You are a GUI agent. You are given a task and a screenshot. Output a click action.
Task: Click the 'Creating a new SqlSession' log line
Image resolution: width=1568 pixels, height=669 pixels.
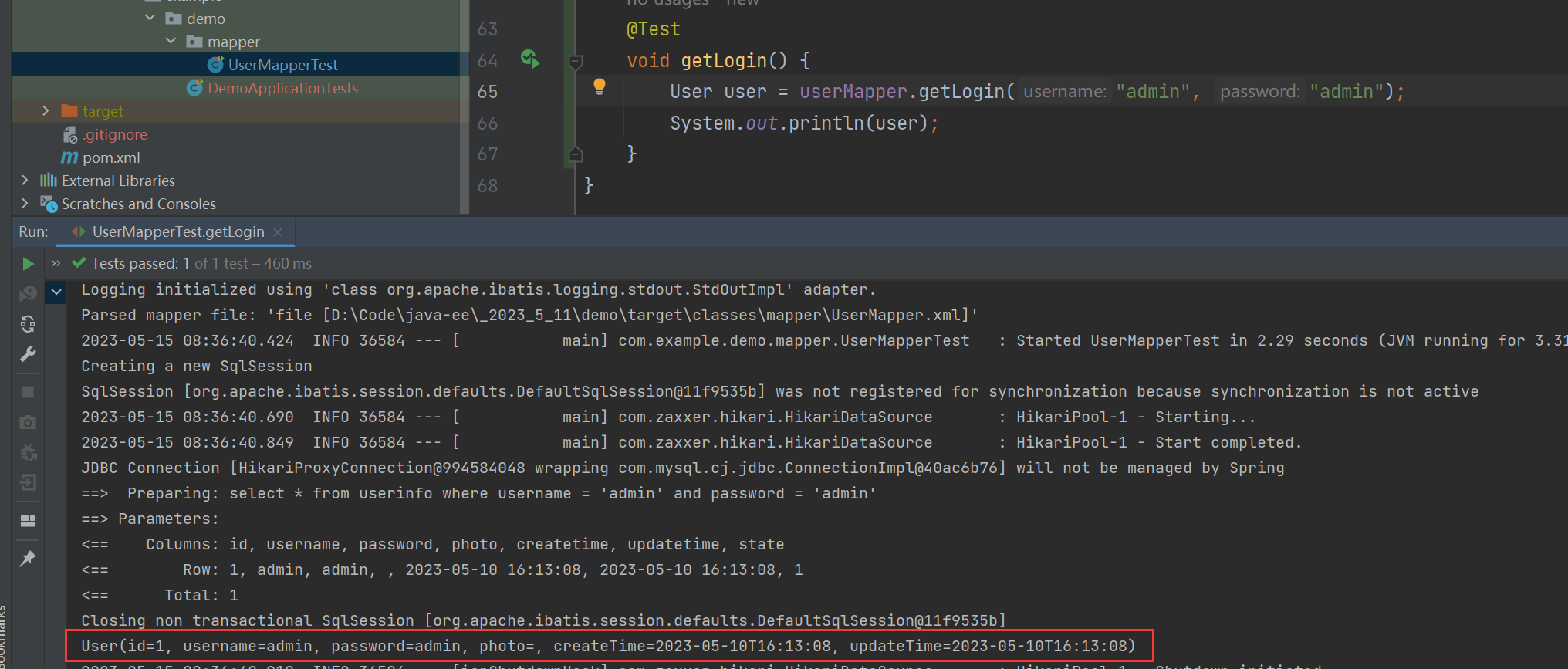pos(197,366)
